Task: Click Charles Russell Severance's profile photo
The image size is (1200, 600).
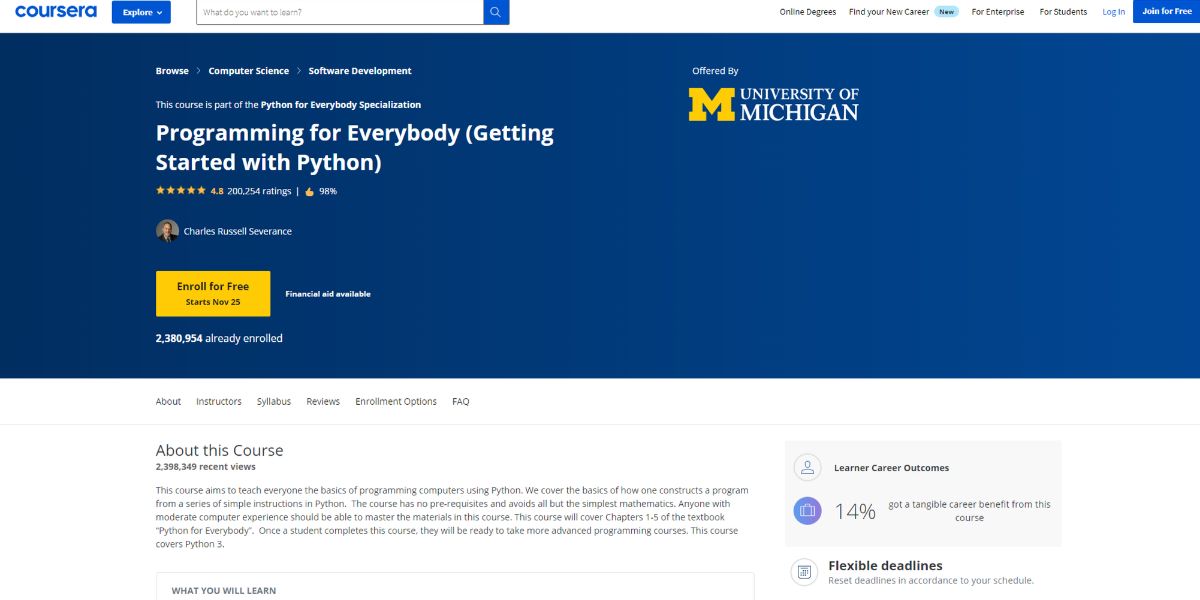Action: (167, 231)
